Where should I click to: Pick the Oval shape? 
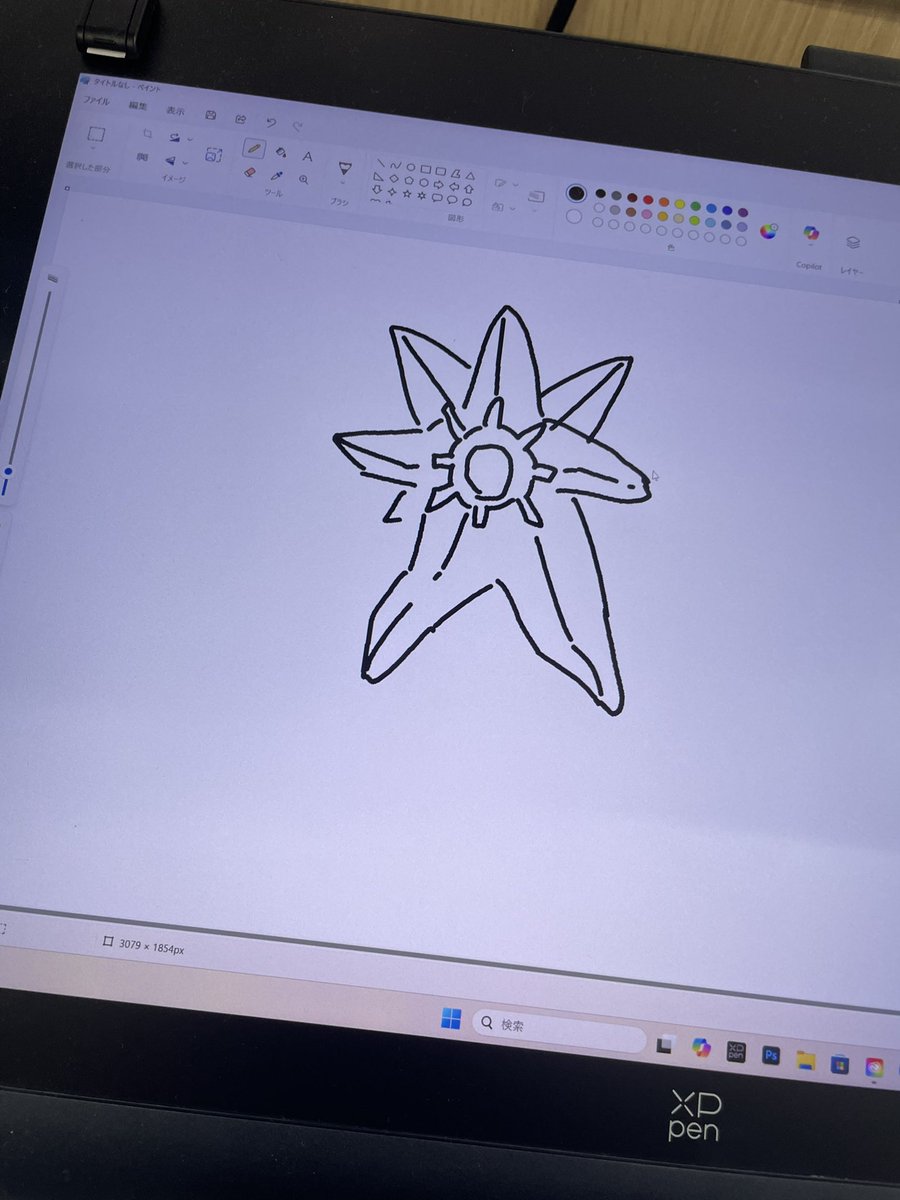pos(410,167)
